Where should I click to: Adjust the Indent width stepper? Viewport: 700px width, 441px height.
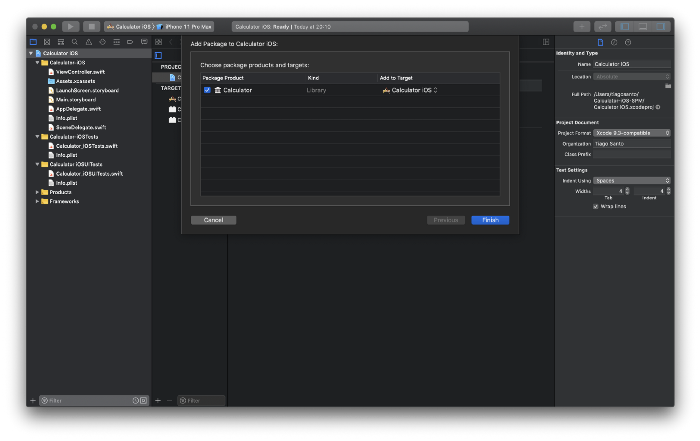click(668, 191)
